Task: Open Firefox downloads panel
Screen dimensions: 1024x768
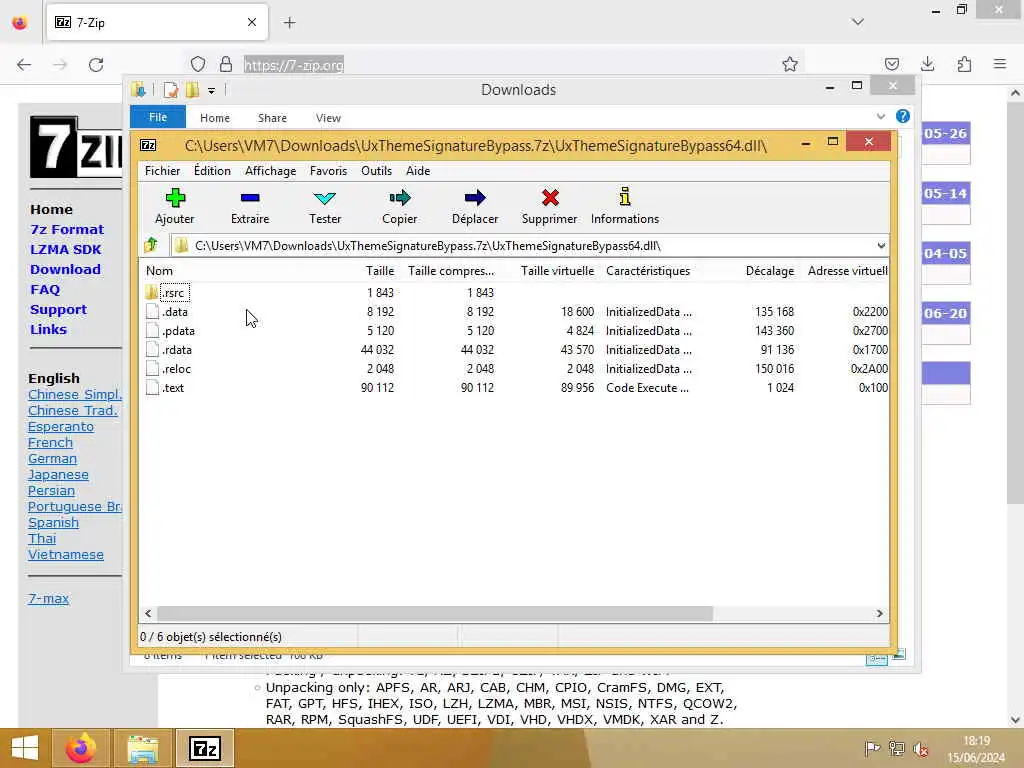Action: (x=927, y=64)
